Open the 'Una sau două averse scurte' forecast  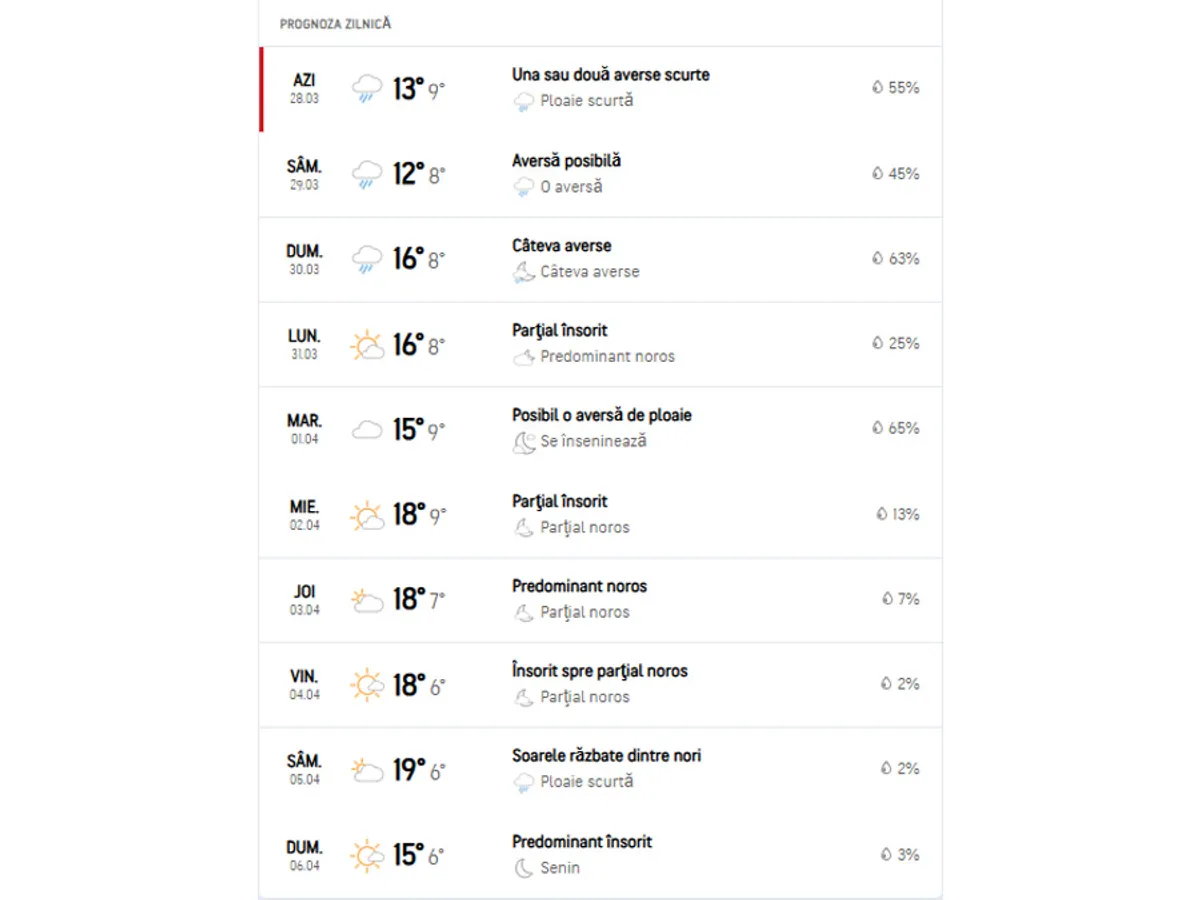[x=610, y=75]
